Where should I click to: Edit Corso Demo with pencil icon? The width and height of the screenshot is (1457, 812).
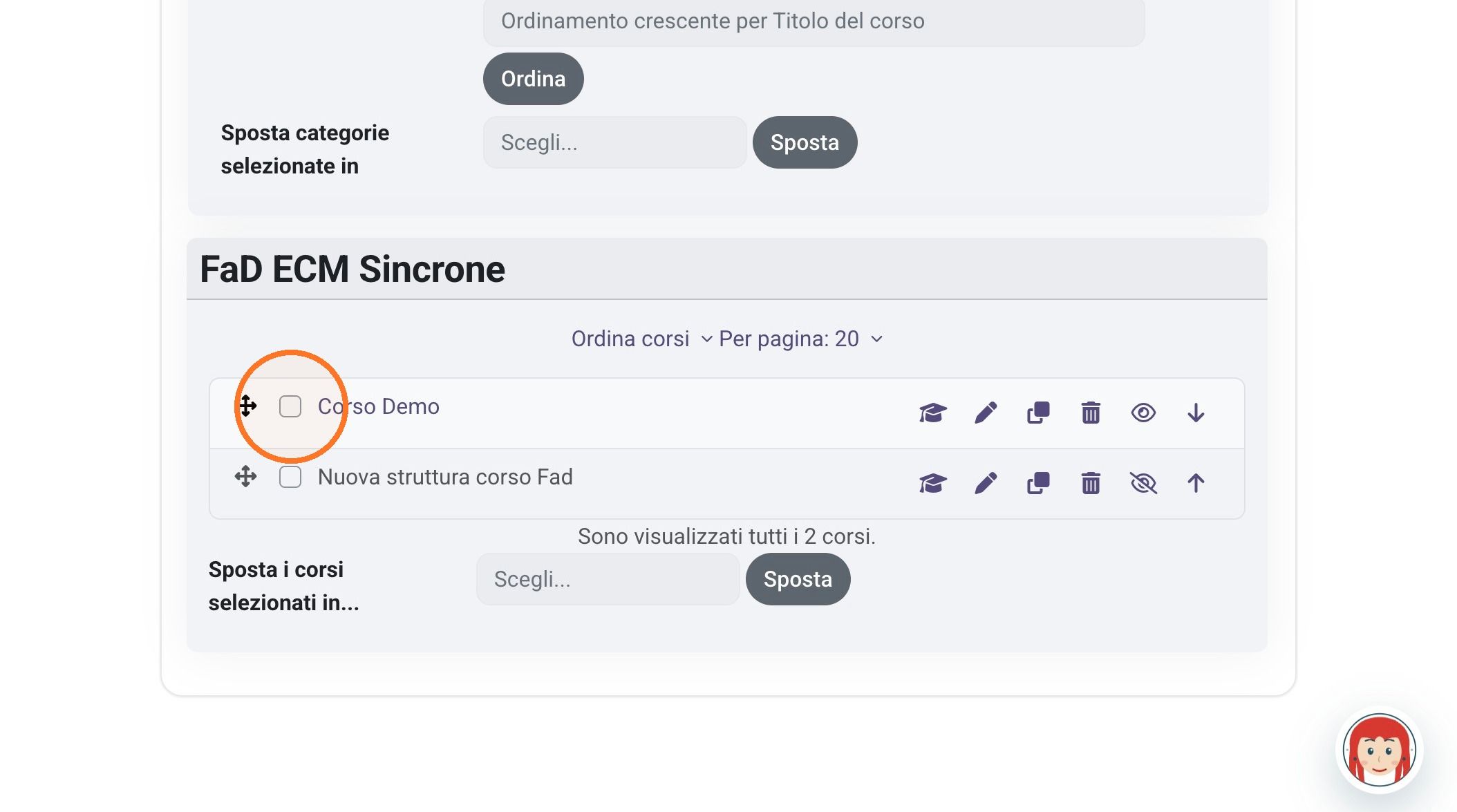pos(986,413)
